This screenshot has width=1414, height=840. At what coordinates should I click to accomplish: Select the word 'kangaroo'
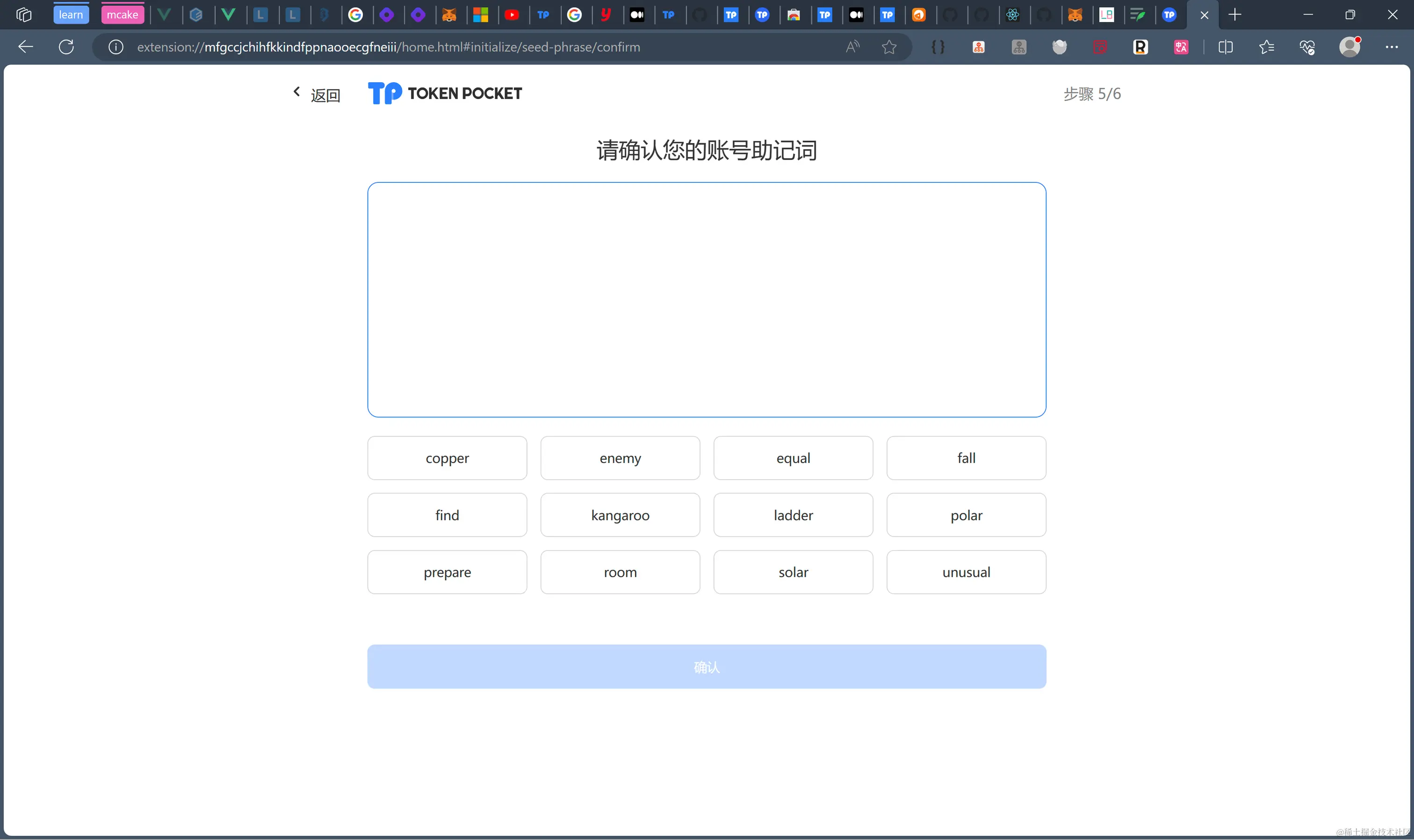click(620, 515)
